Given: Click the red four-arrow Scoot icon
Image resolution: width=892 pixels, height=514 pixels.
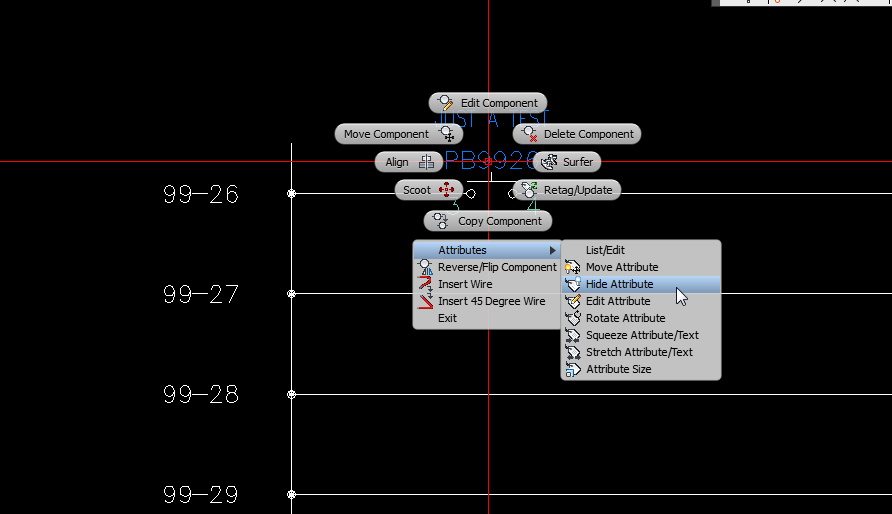Looking at the screenshot, I should coord(447,190).
